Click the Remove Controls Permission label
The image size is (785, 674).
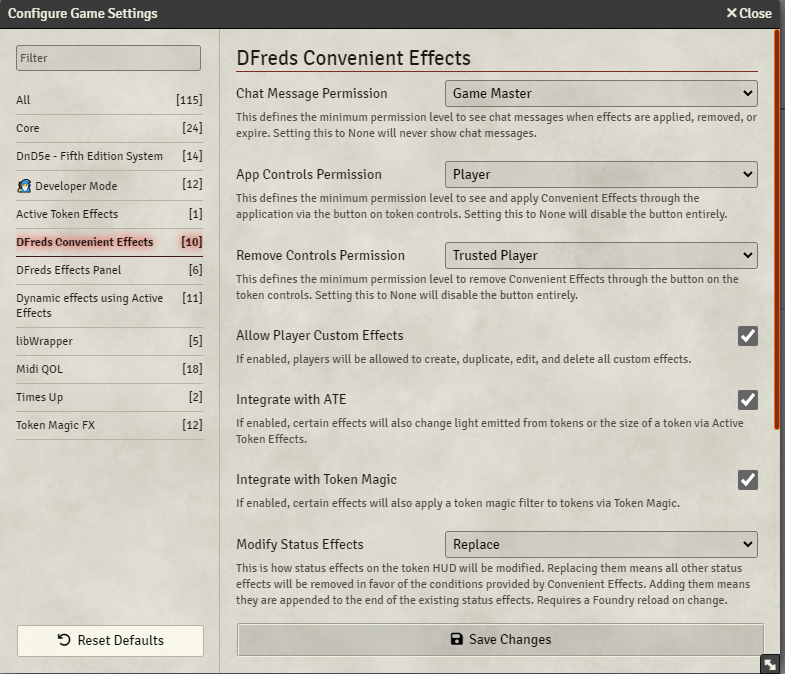[320, 256]
